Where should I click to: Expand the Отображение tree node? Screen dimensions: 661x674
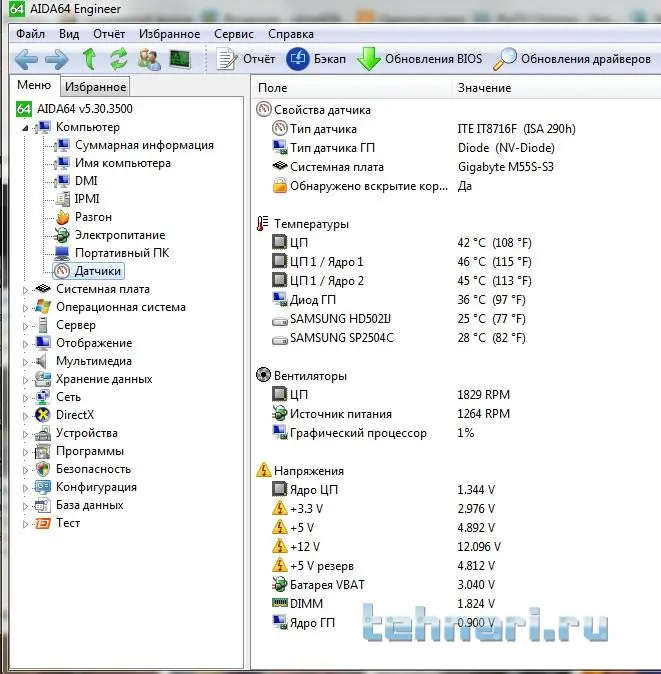[x=25, y=344]
